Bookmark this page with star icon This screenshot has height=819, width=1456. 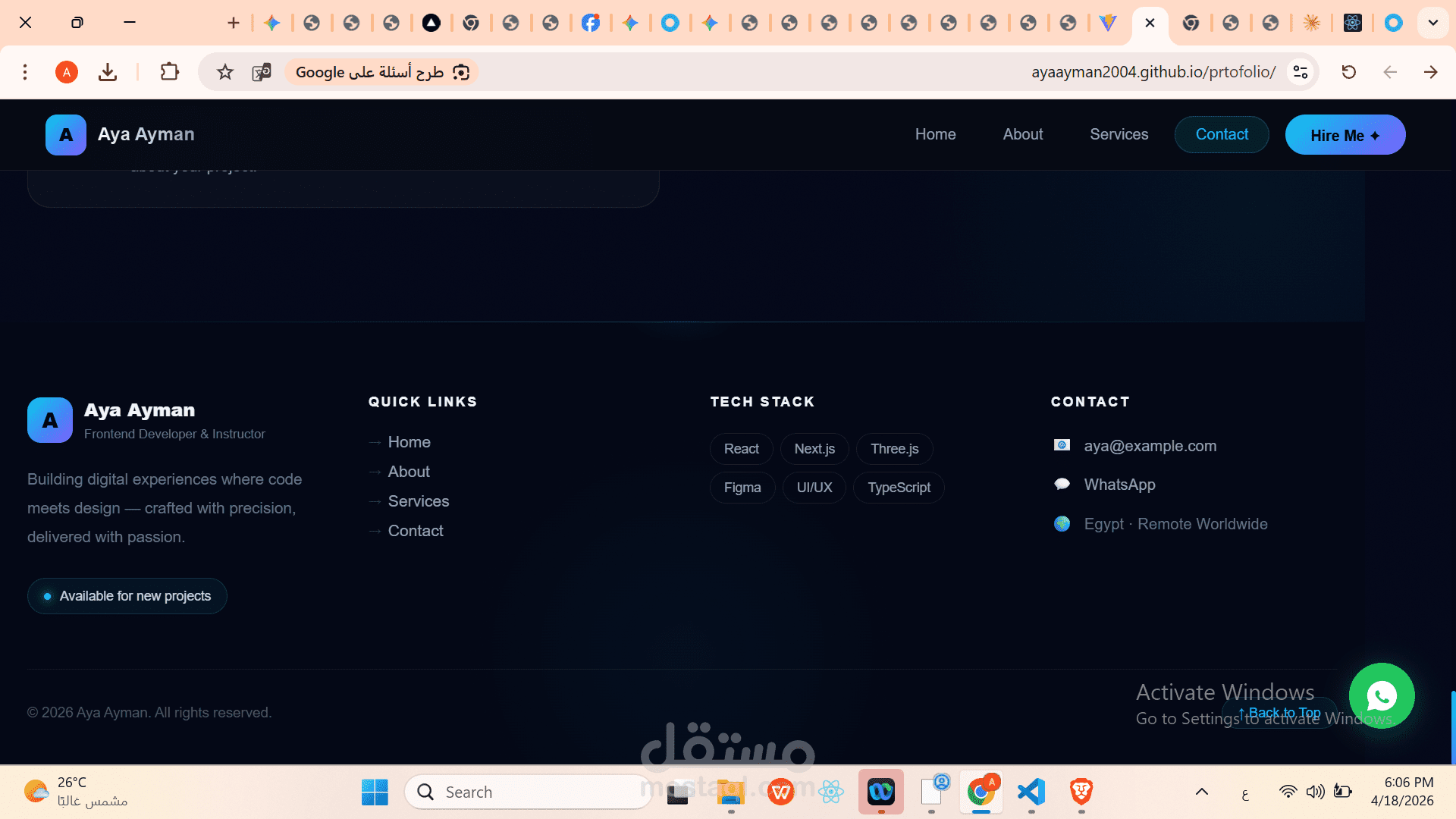(x=225, y=72)
